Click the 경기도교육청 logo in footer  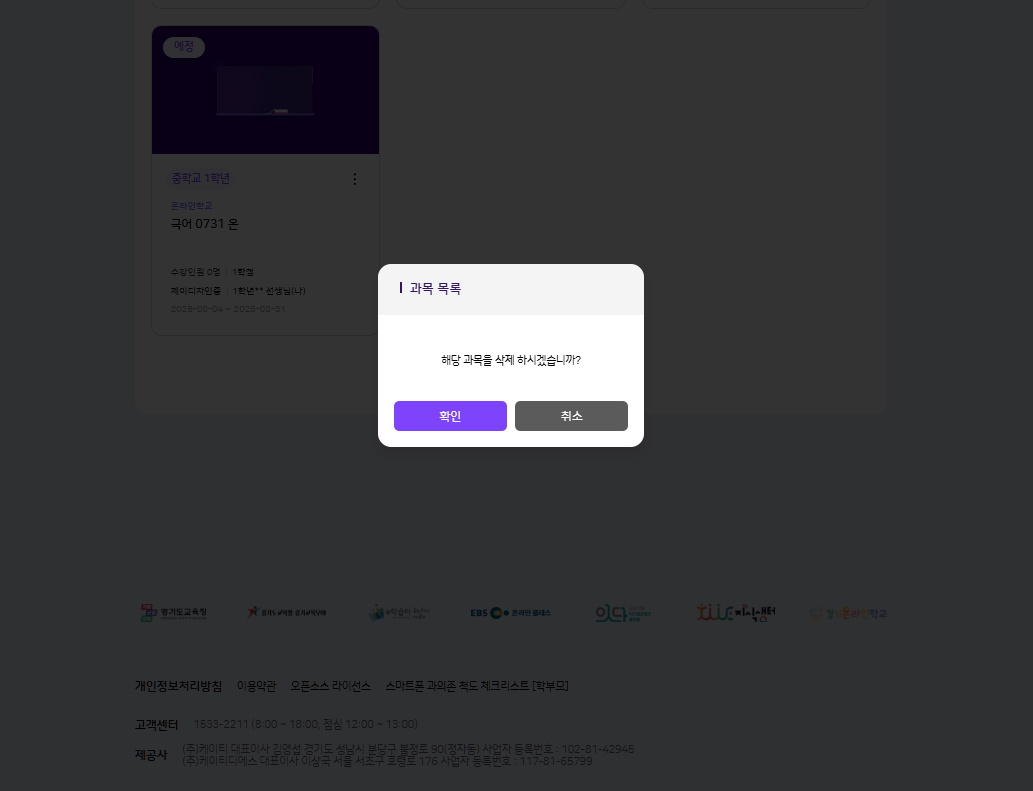click(x=174, y=613)
